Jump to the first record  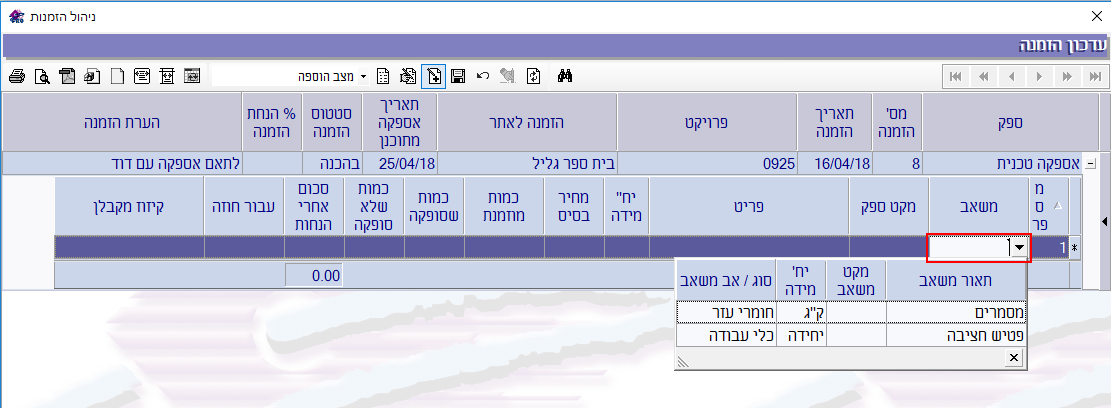956,76
